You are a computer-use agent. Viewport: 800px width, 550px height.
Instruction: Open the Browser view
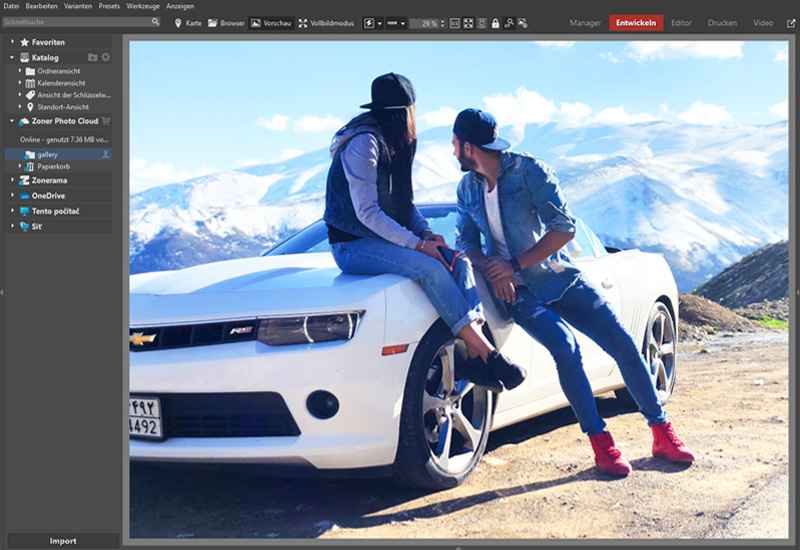[x=226, y=22]
